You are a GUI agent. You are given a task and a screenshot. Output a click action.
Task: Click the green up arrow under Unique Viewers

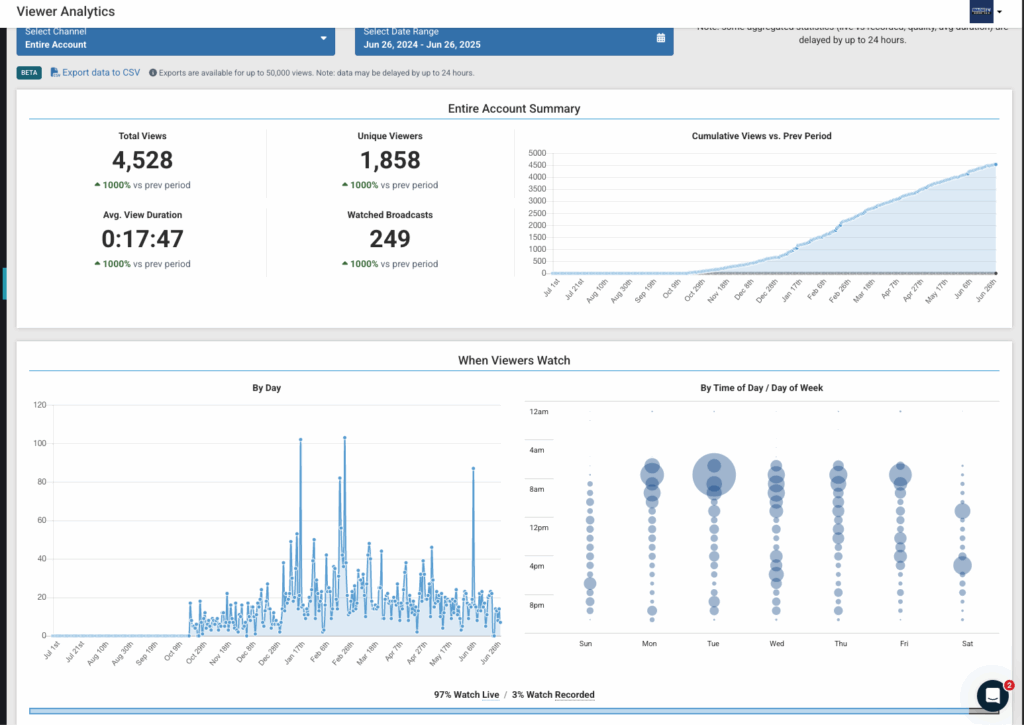[344, 185]
